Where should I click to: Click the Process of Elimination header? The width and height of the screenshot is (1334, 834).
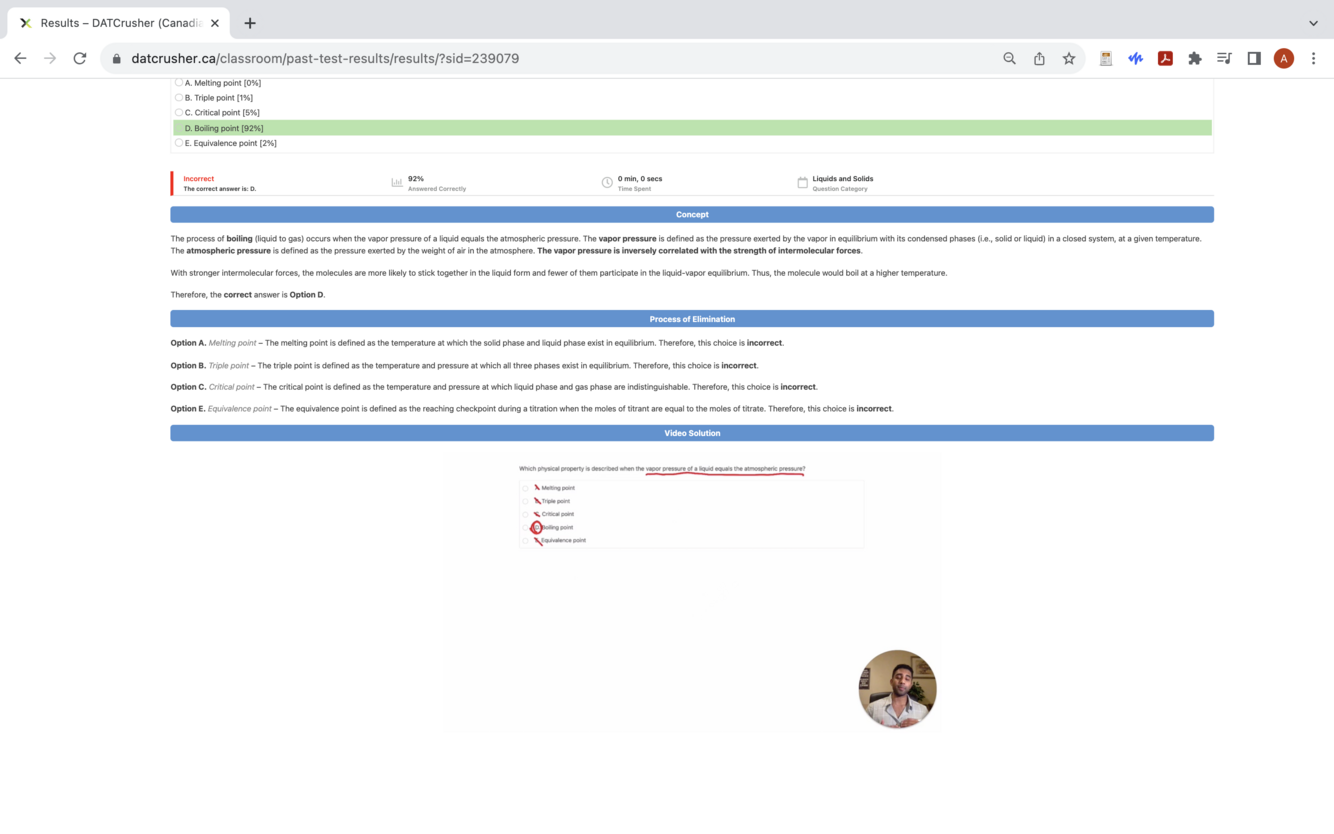tap(692, 319)
